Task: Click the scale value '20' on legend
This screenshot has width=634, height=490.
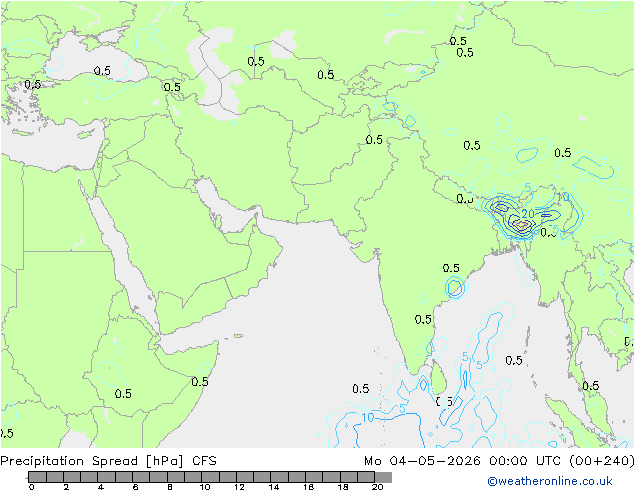Action: point(377,487)
